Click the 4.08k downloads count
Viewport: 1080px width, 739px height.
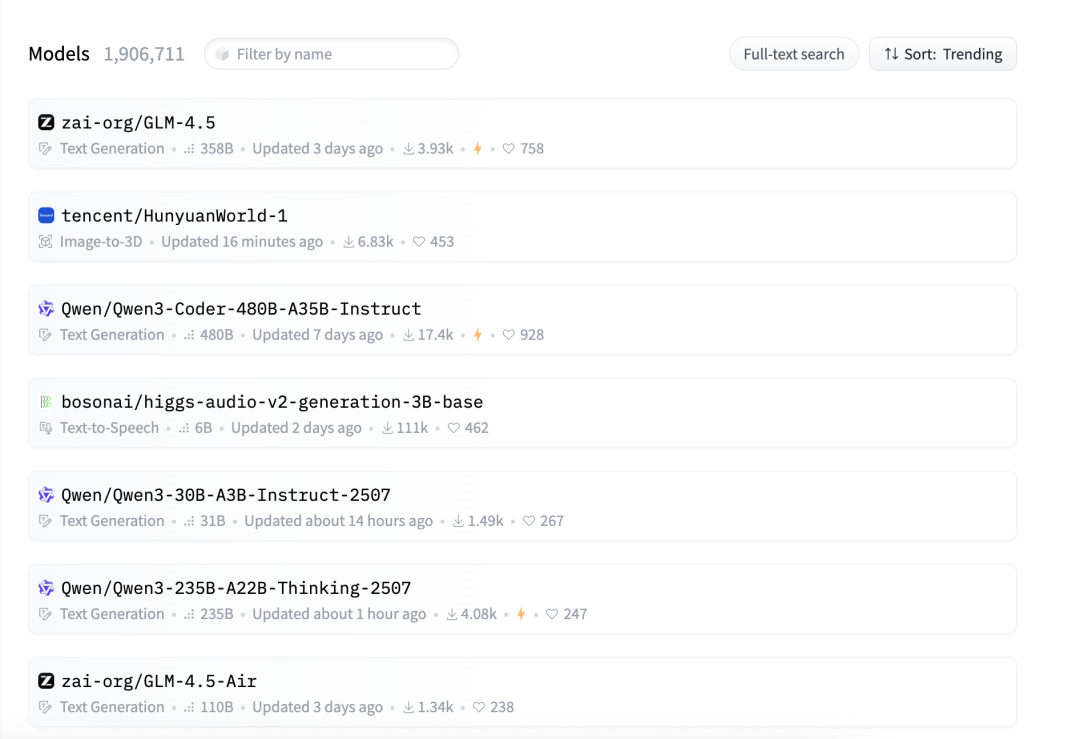(x=479, y=614)
